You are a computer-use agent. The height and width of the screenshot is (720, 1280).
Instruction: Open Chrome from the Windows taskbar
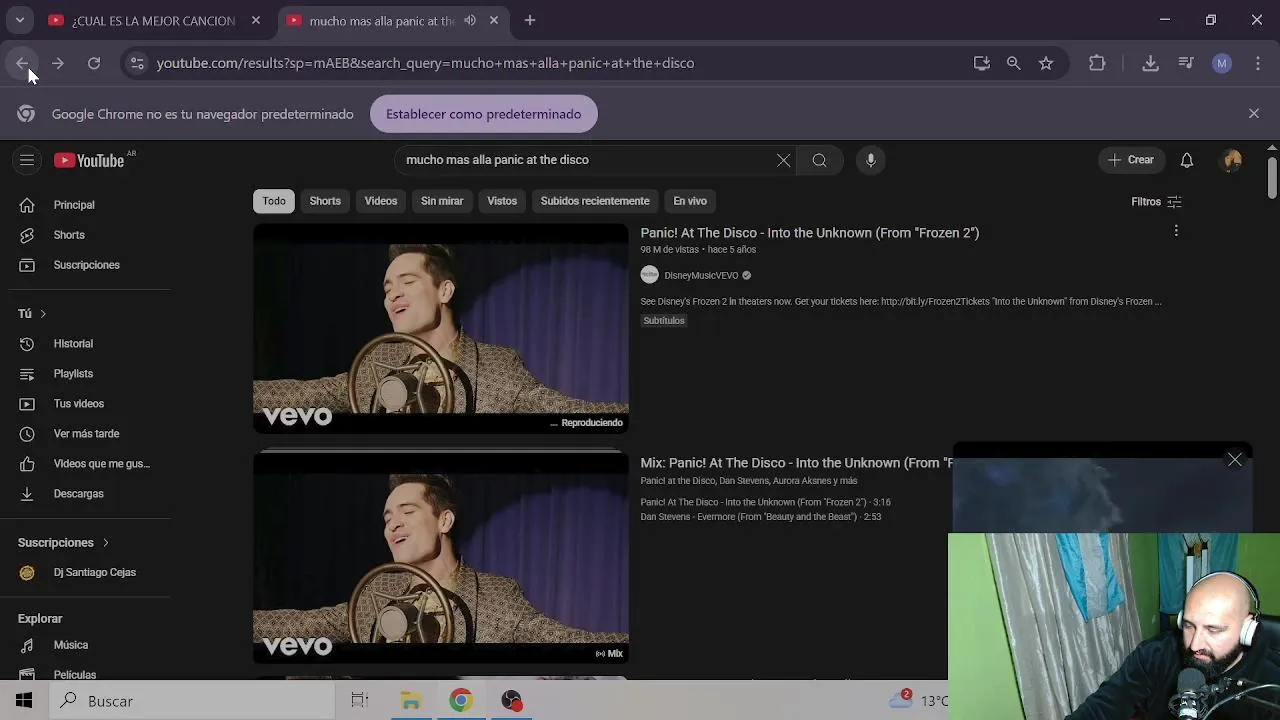[460, 701]
